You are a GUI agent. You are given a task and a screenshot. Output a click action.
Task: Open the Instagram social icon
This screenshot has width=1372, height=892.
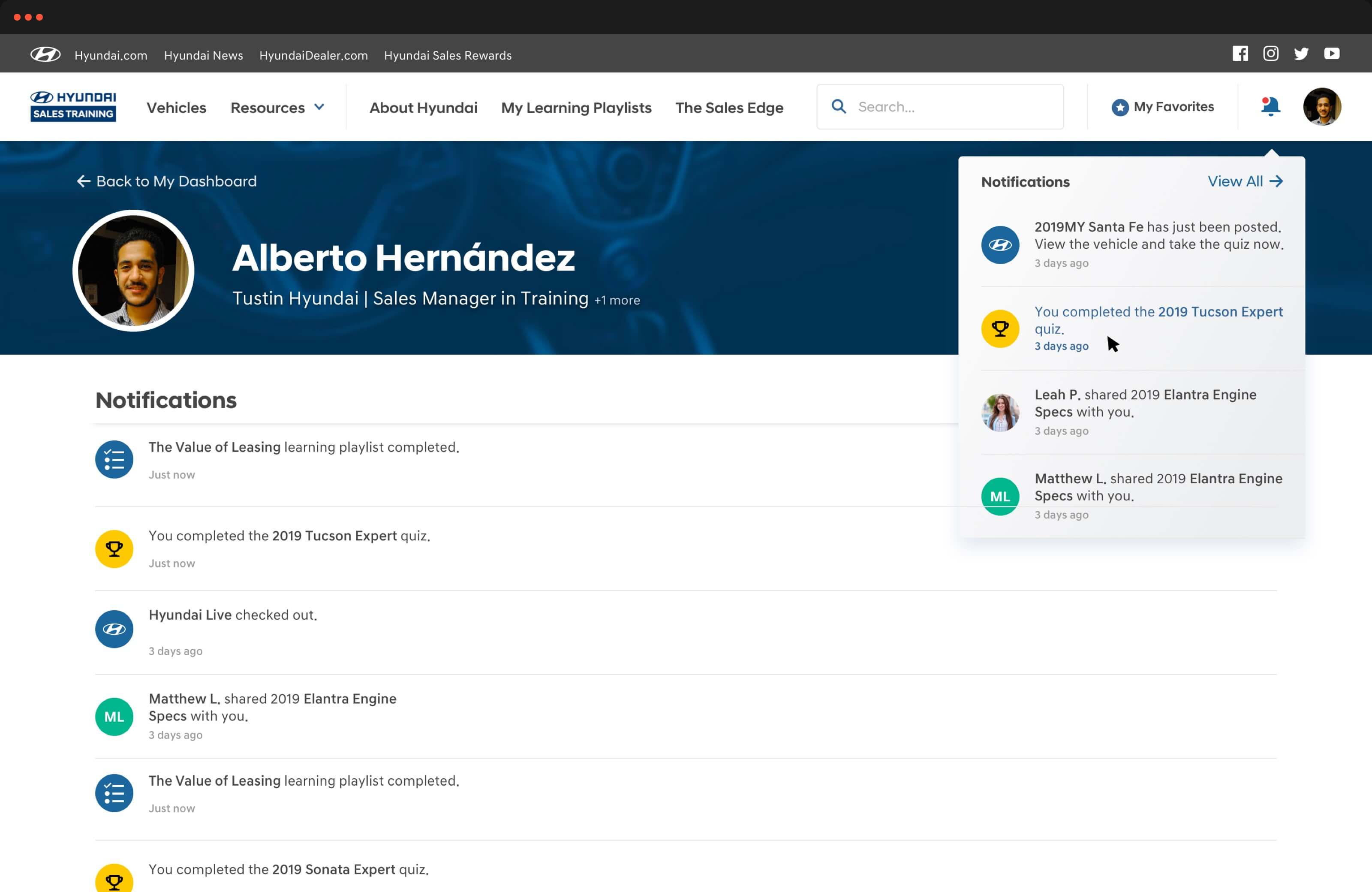tap(1270, 54)
